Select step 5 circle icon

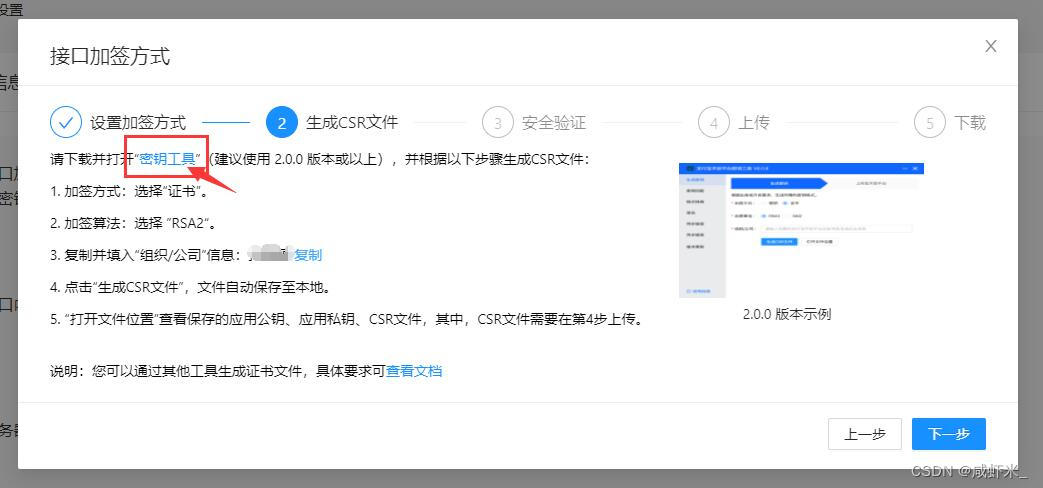click(930, 122)
